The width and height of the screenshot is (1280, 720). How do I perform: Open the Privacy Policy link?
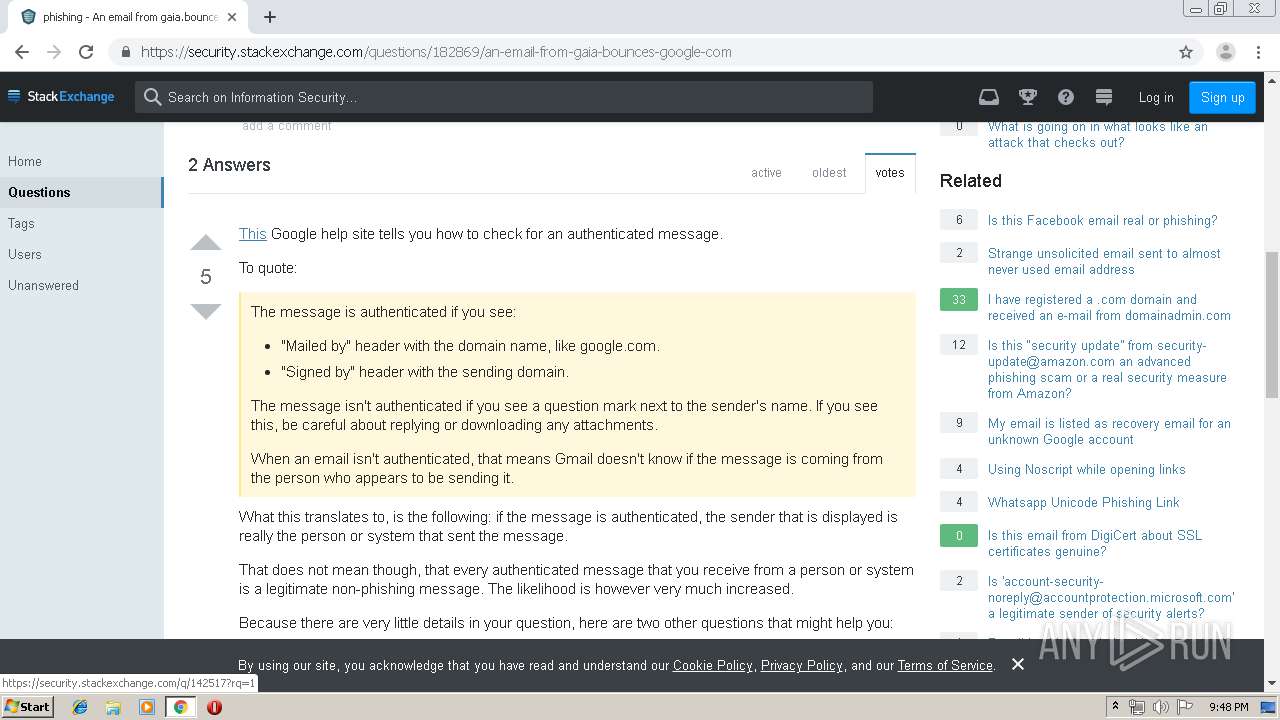click(x=801, y=666)
